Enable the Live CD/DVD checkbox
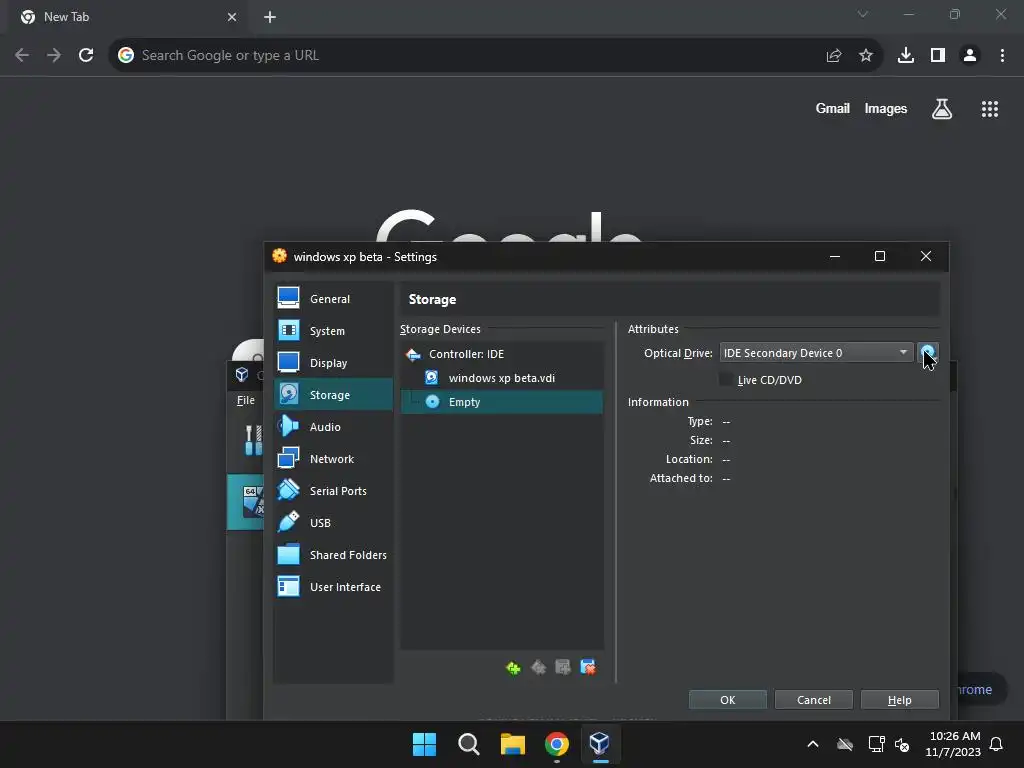The width and height of the screenshot is (1024, 768). (726, 379)
